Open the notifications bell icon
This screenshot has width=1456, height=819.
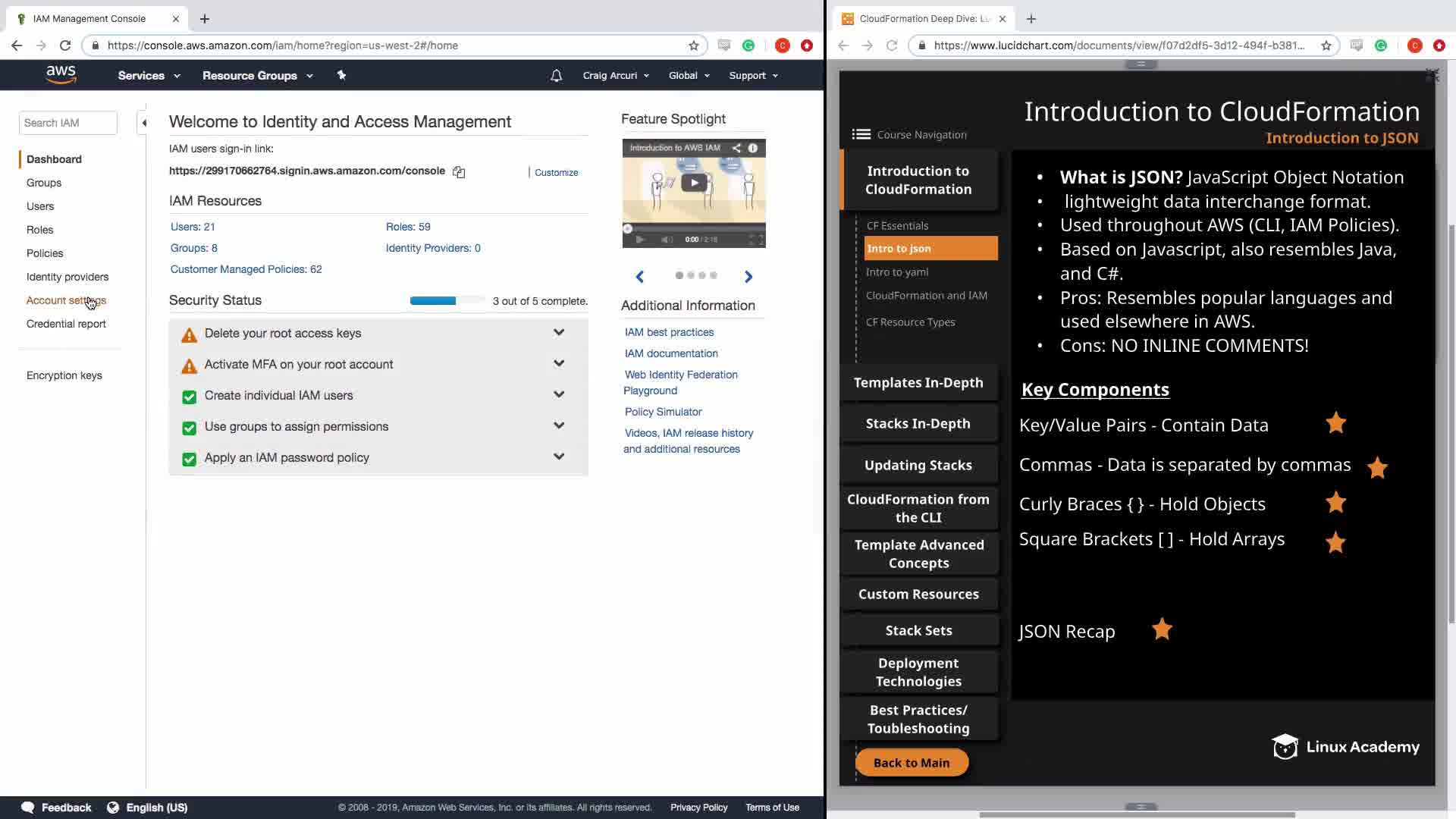[x=556, y=76]
